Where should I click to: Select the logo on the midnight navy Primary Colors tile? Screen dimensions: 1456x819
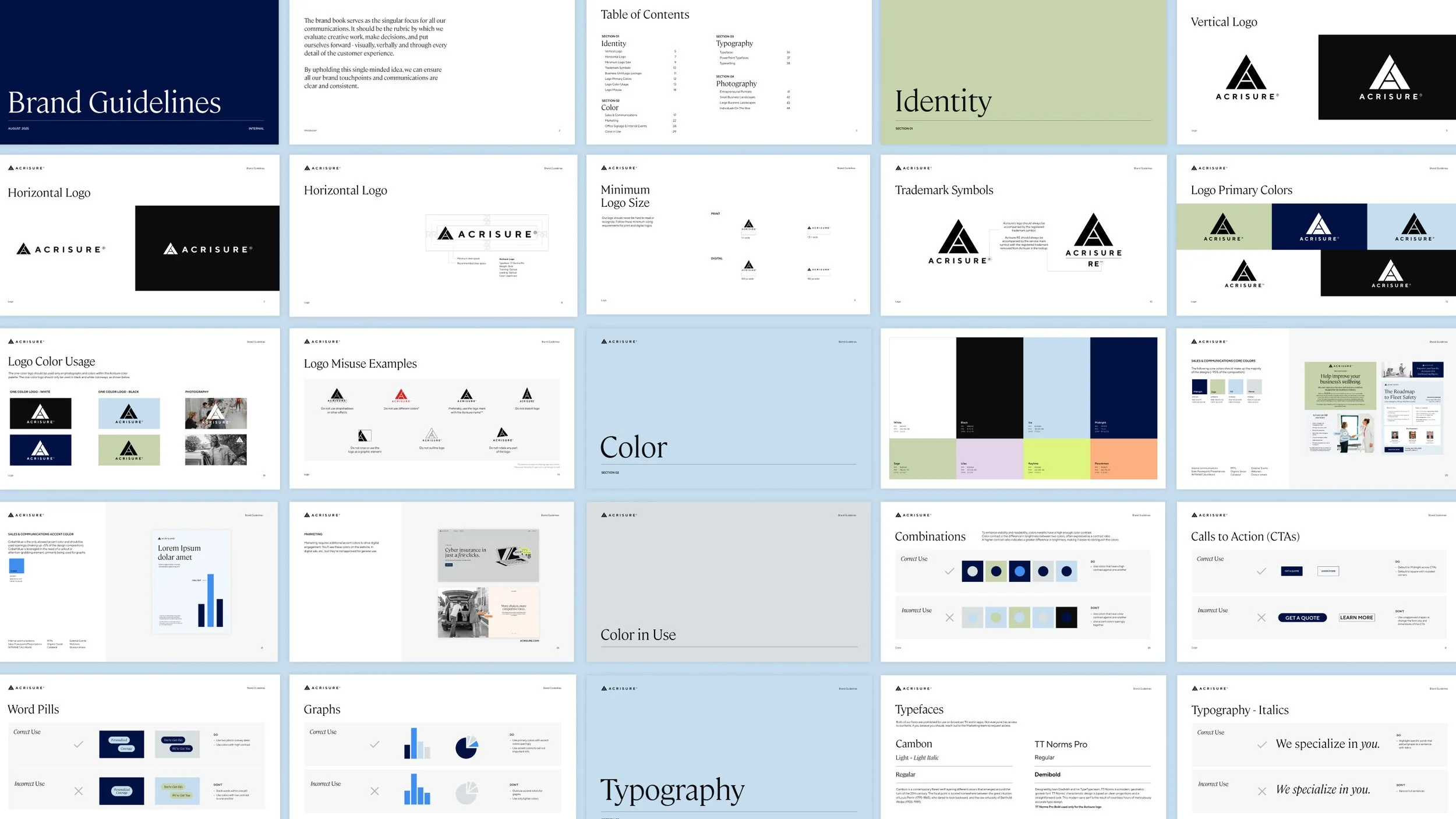click(1319, 227)
